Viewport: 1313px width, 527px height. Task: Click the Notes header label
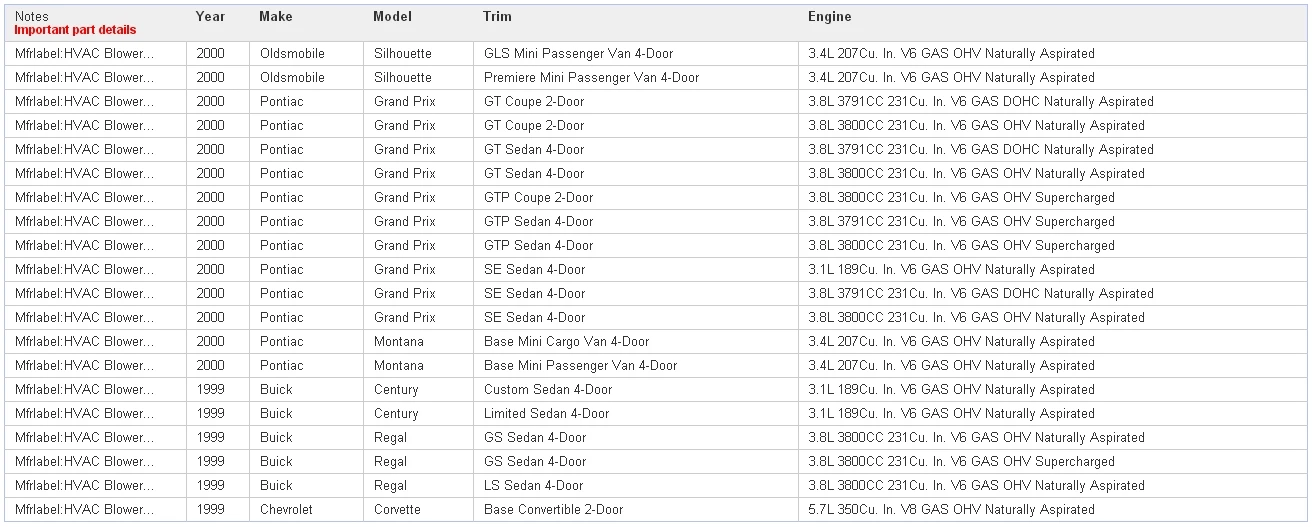click(x=31, y=17)
